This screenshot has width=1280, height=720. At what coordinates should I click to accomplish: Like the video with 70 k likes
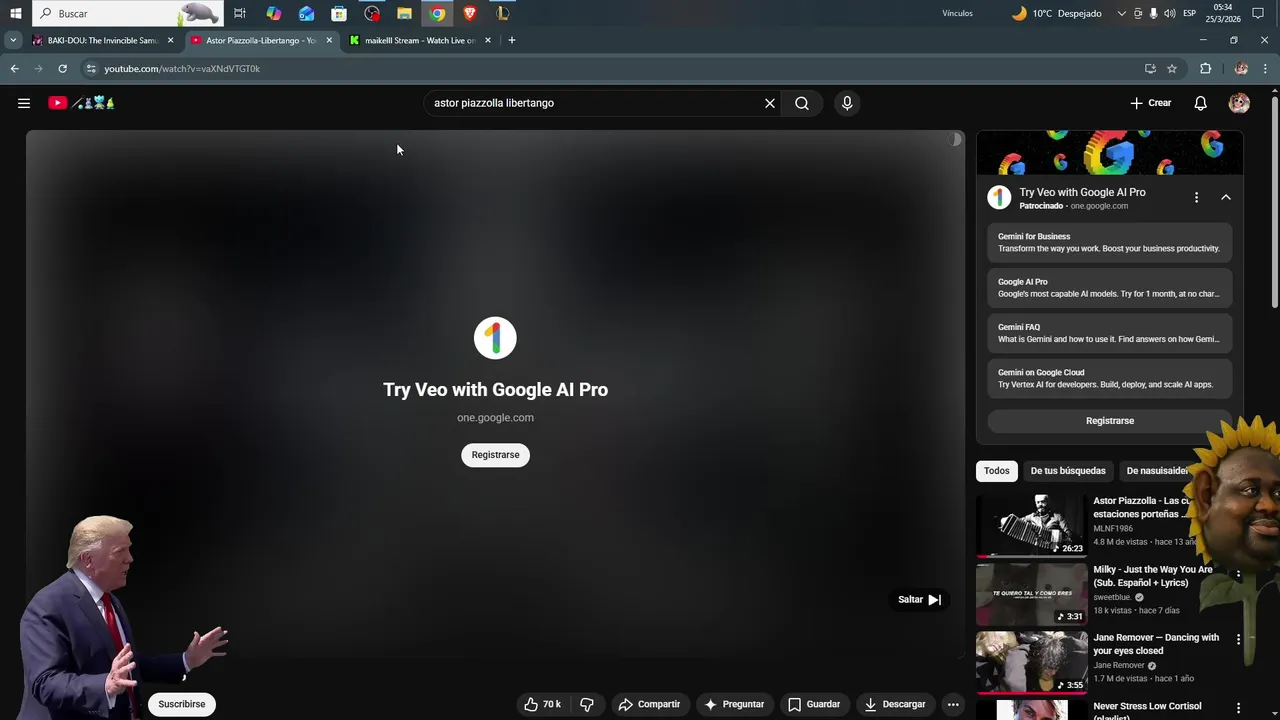point(542,704)
